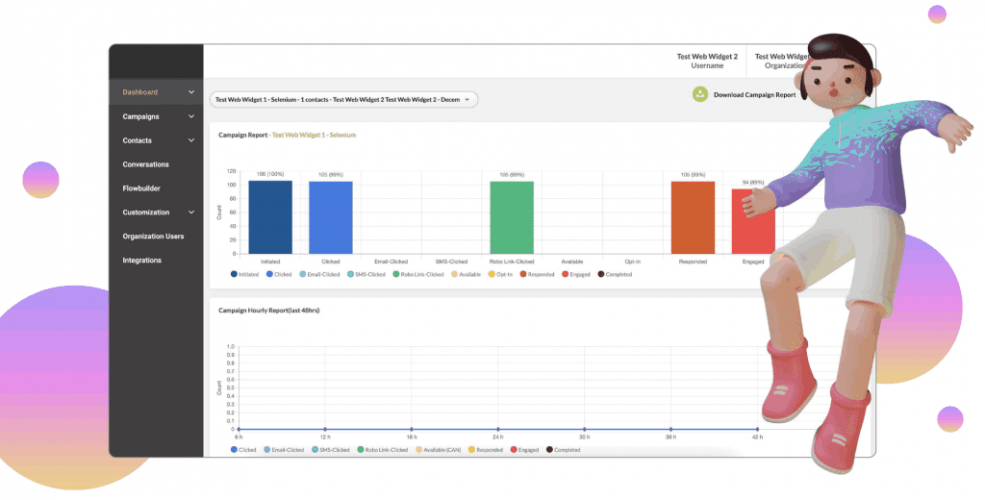Toggle Completed legend in Hourly Report
This screenshot has height=500, width=985.
(563, 450)
